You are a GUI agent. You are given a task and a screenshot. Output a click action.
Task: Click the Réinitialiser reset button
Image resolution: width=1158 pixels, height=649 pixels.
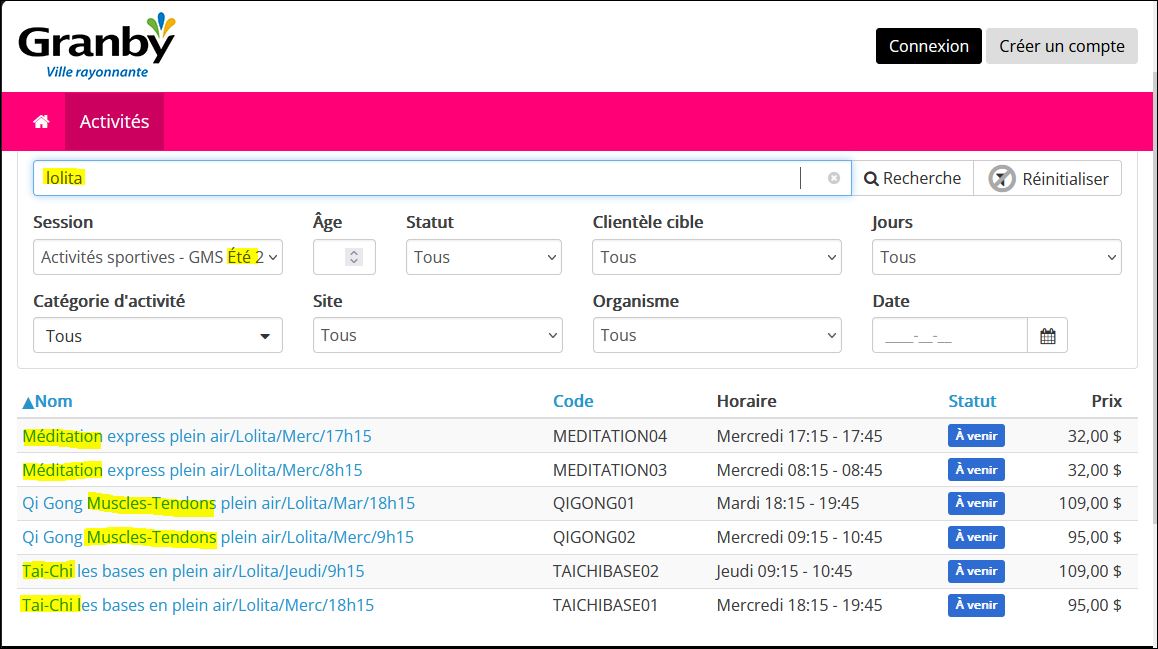[1047, 178]
